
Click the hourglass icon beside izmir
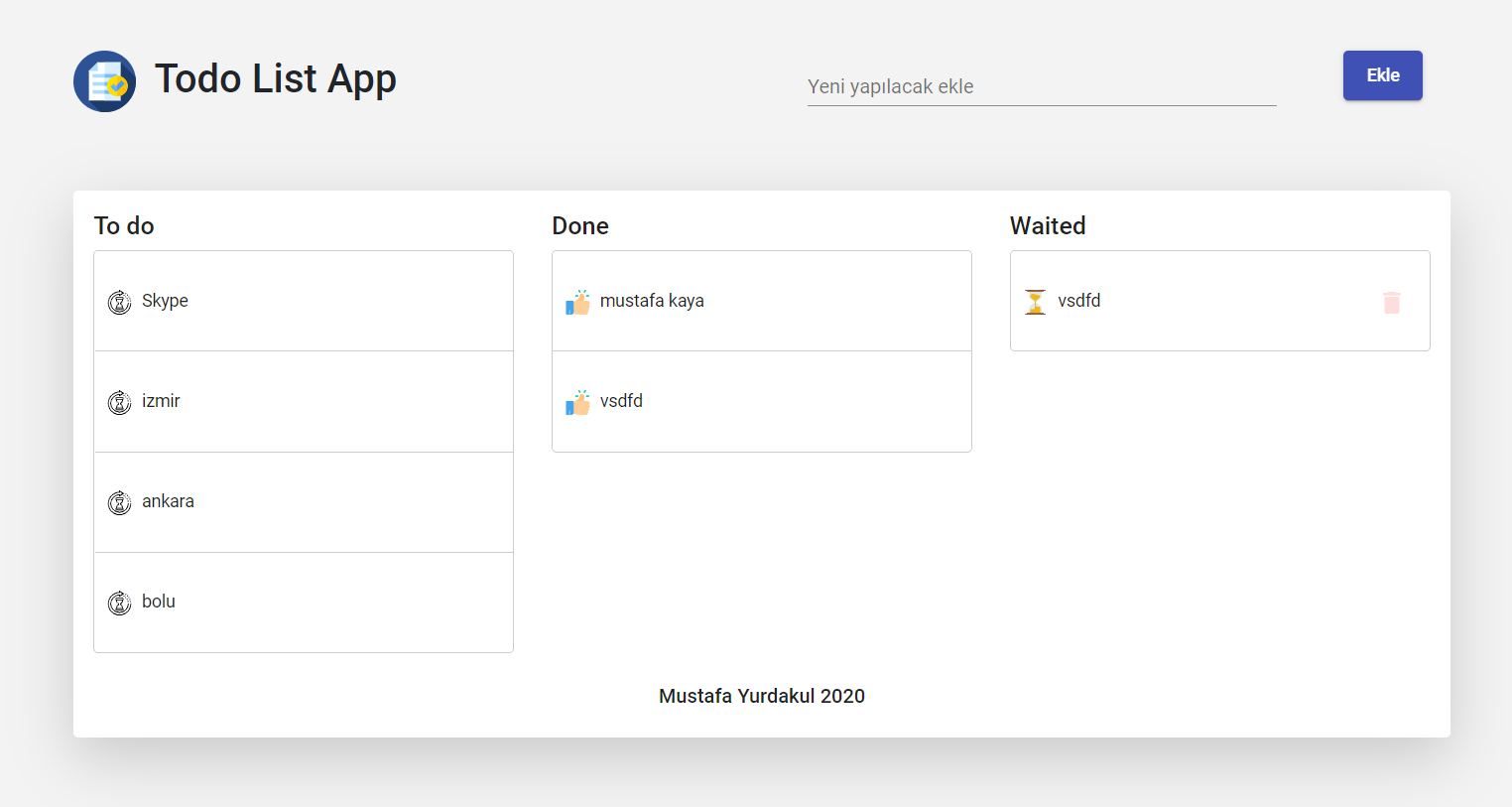(119, 402)
